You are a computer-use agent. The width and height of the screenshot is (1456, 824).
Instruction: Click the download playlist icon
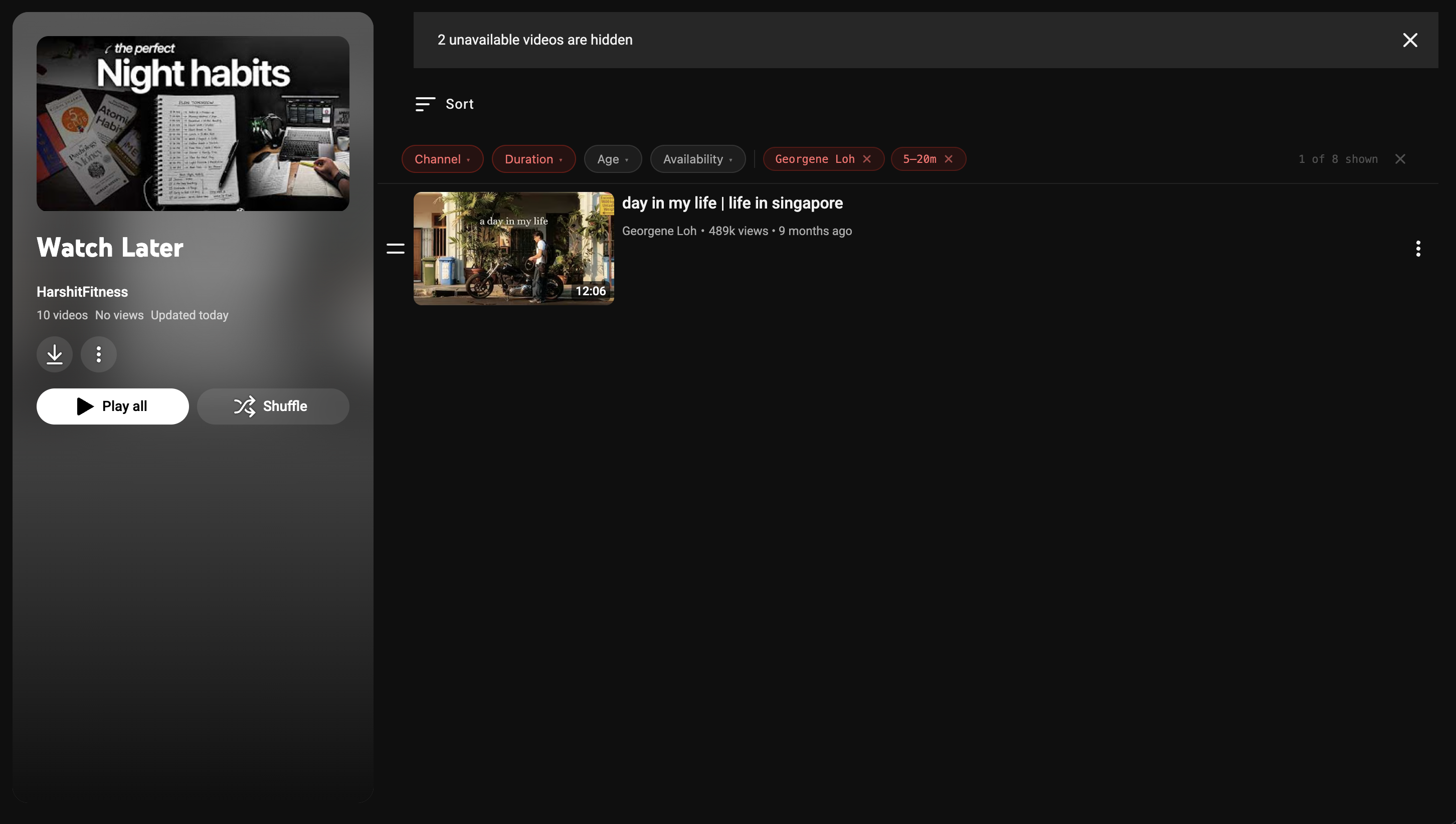pyautogui.click(x=54, y=354)
